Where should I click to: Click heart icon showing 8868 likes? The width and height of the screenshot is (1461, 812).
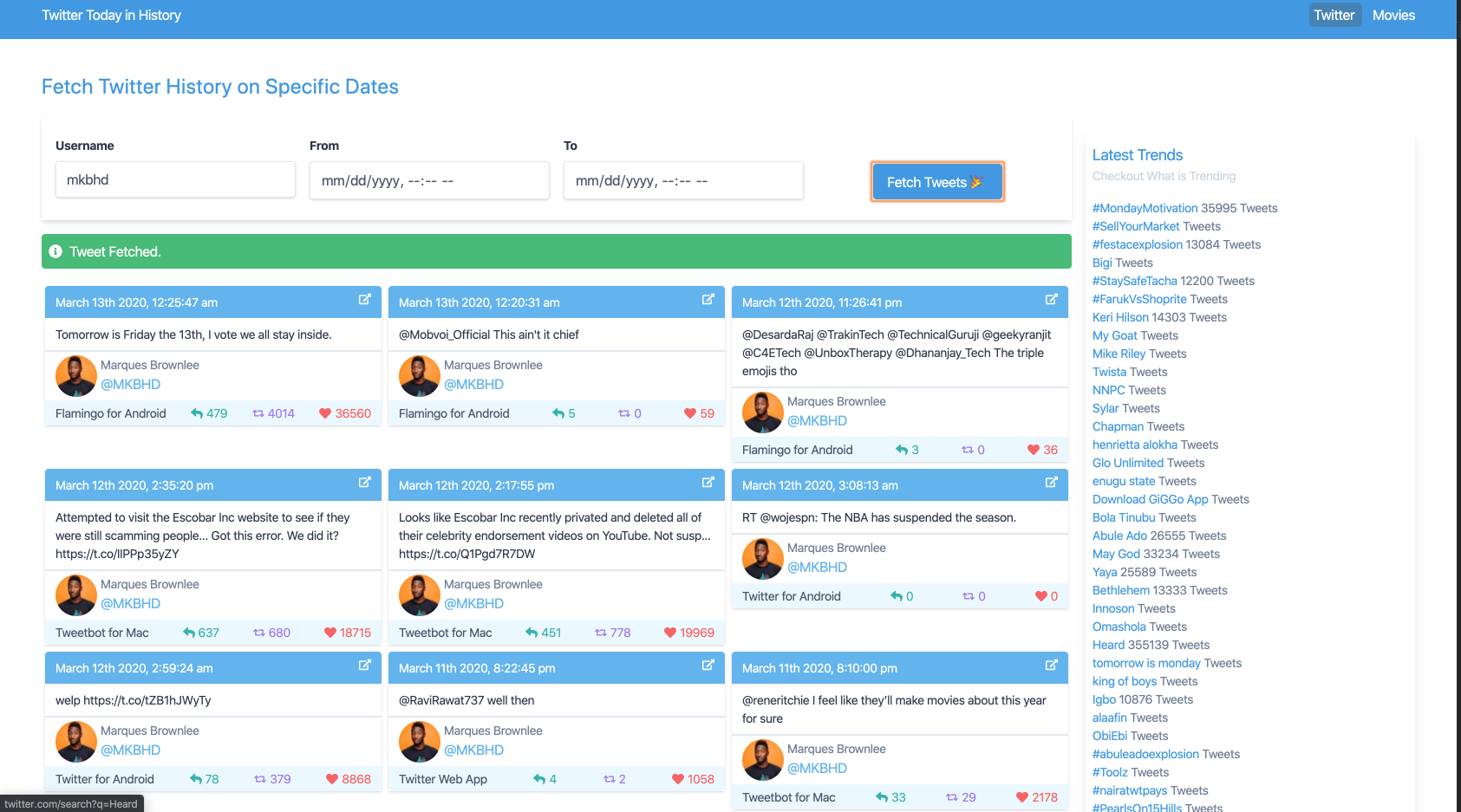pos(332,779)
